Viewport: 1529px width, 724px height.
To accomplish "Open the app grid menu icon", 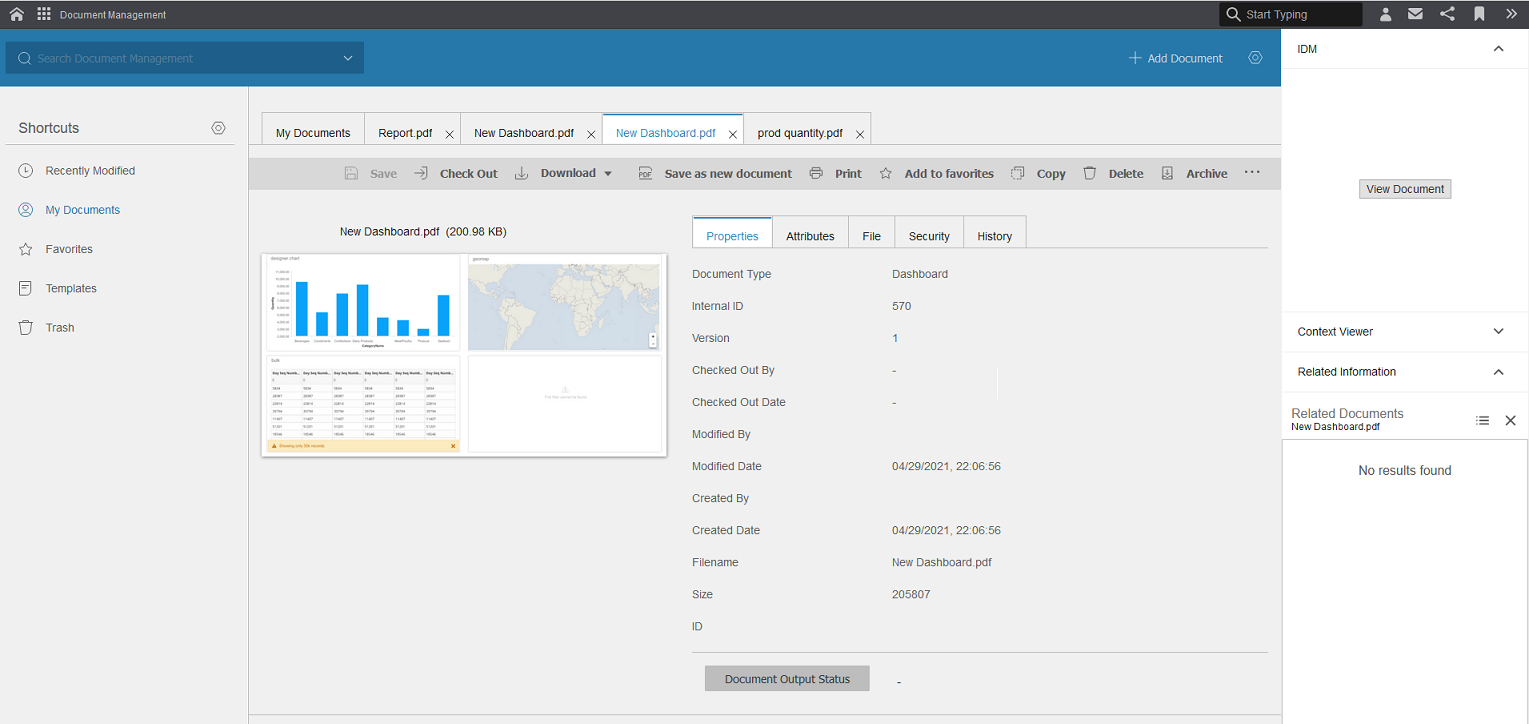I will (x=44, y=14).
